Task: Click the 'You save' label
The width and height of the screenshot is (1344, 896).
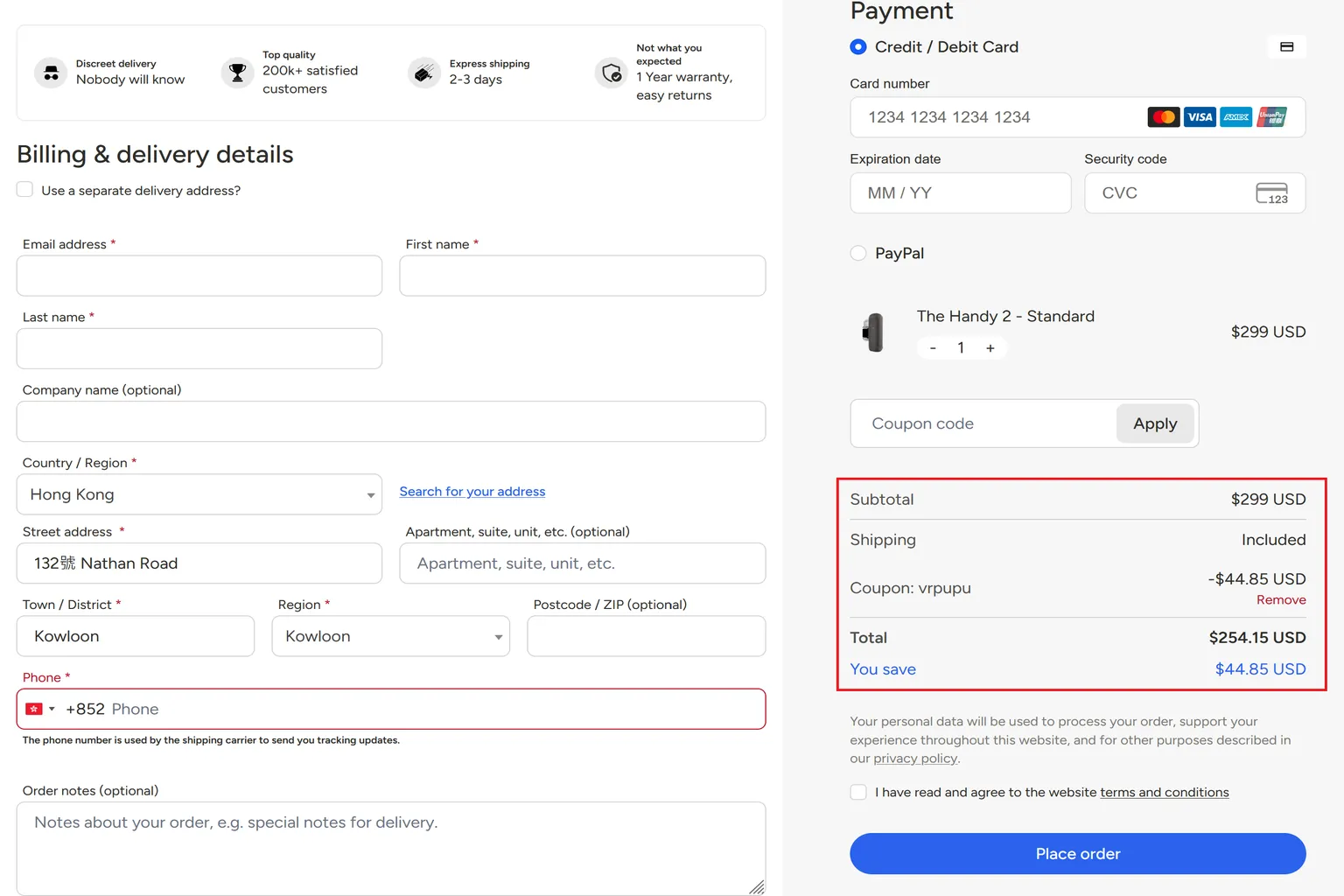Action: (883, 669)
